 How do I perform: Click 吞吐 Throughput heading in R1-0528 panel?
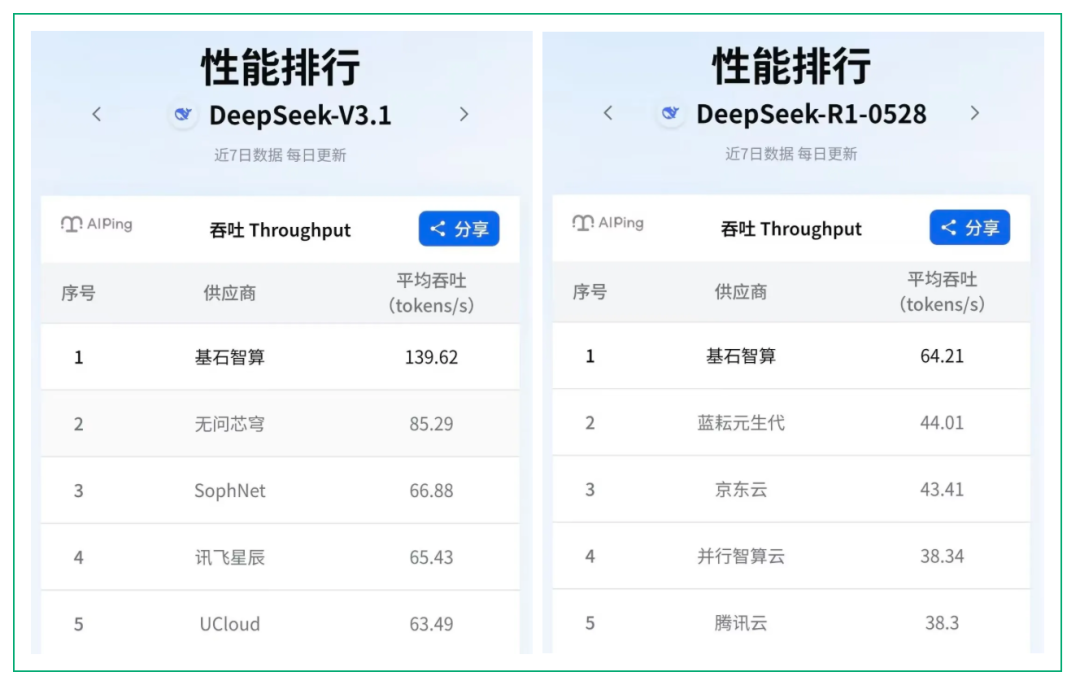(x=791, y=229)
